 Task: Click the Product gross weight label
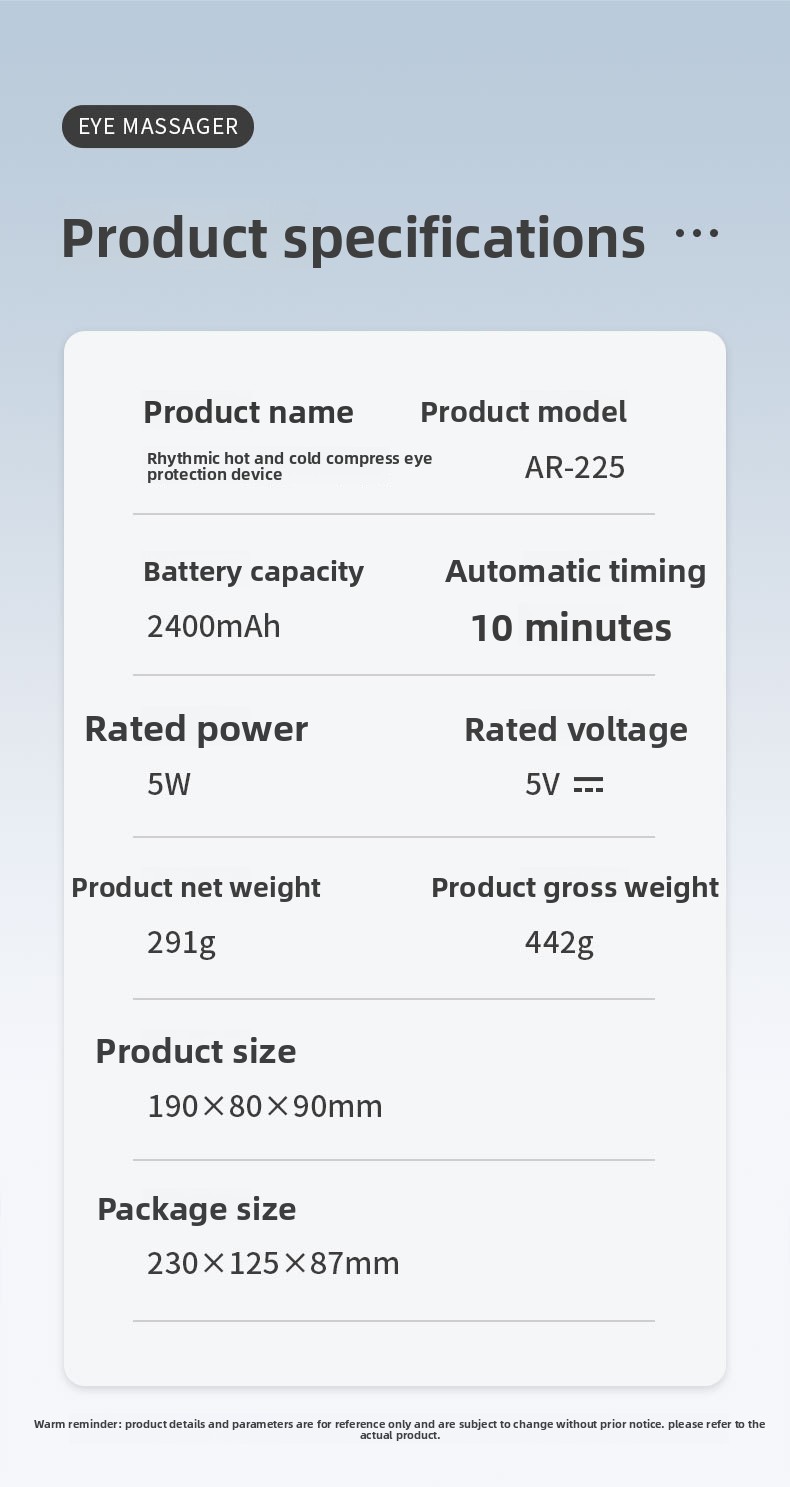pos(575,887)
